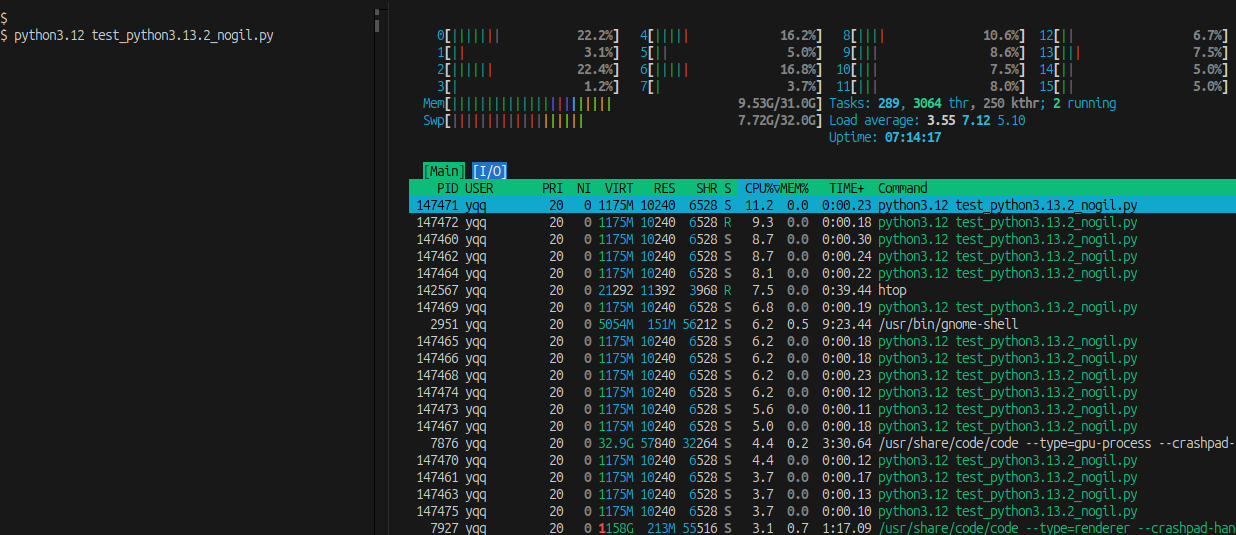Click the Mem usage meter bar
This screenshot has height=535, width=1236.
tap(623, 103)
